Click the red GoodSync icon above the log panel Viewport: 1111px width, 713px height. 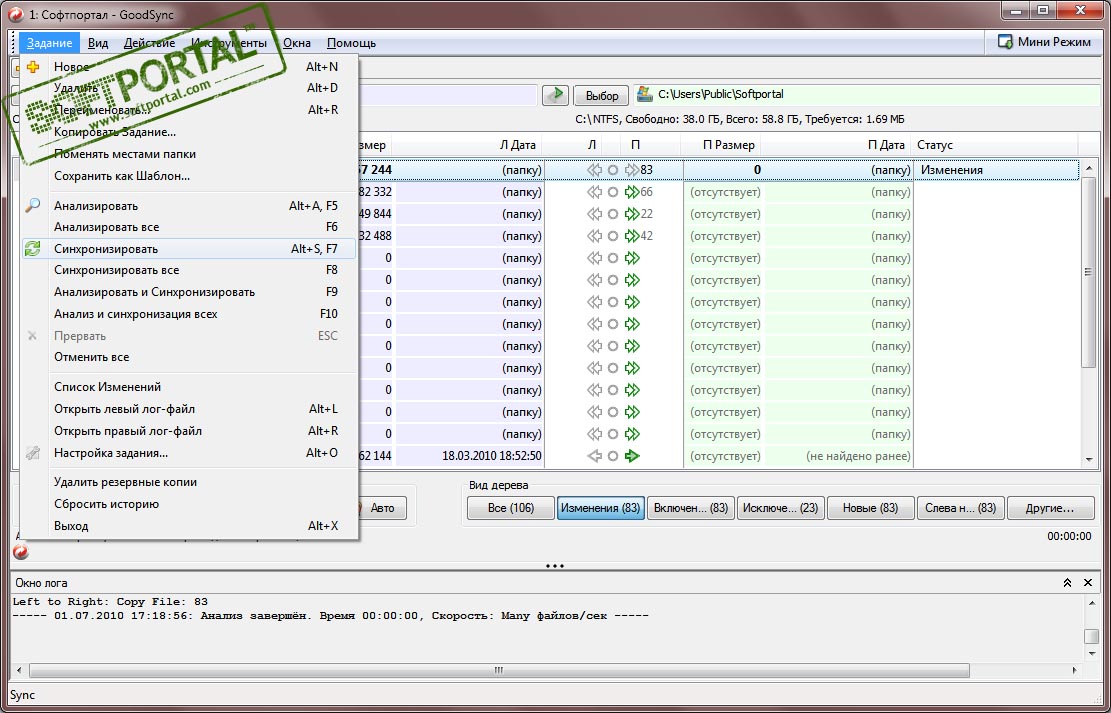click(20, 552)
